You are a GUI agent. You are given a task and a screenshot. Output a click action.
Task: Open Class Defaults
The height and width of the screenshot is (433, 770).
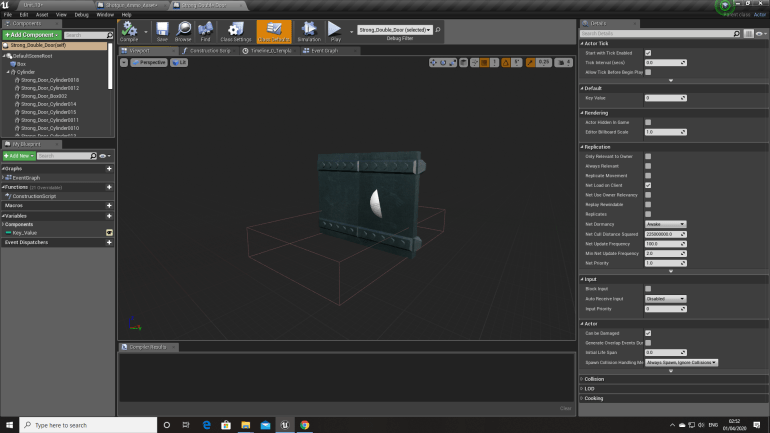coord(274,31)
